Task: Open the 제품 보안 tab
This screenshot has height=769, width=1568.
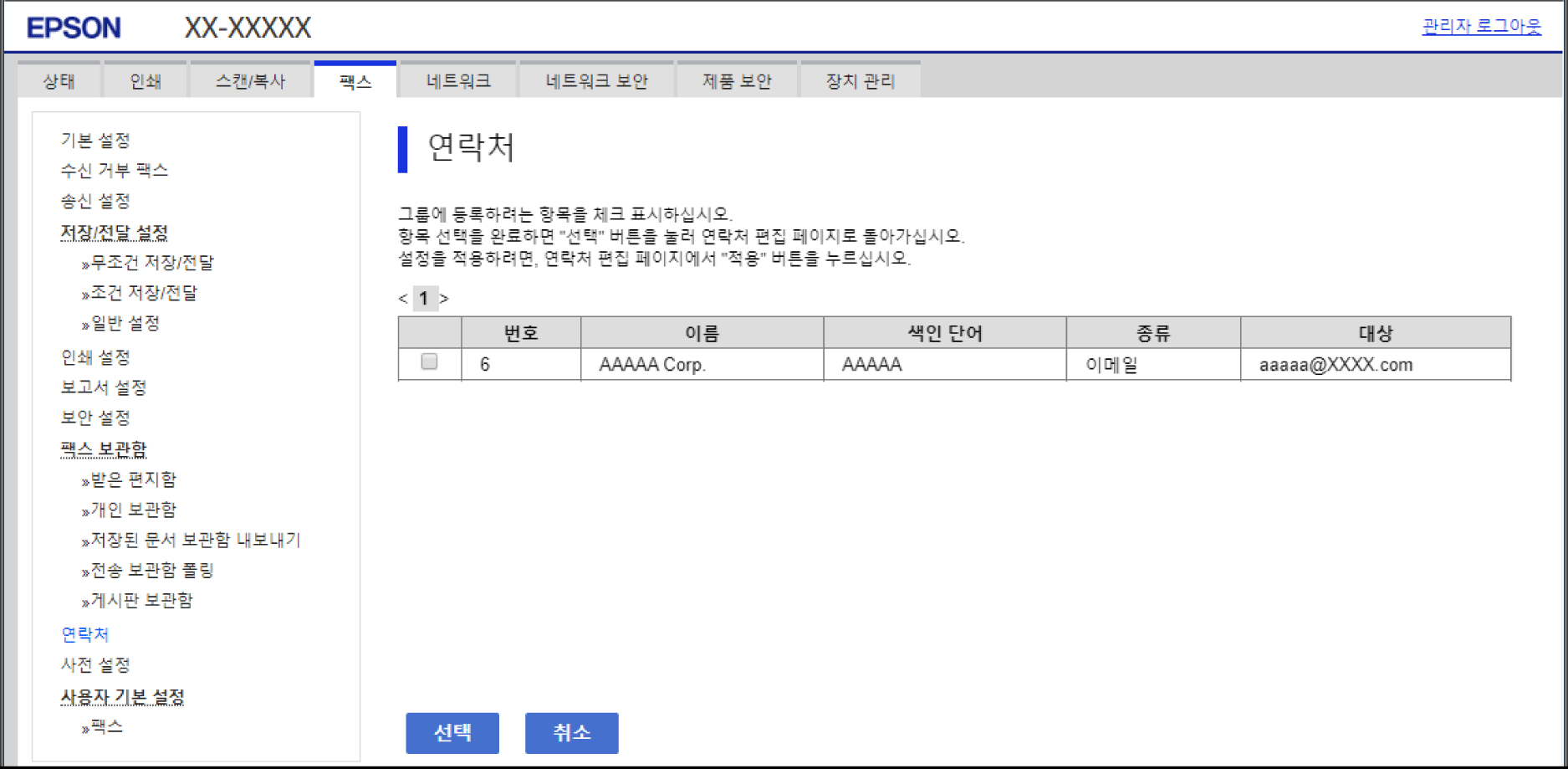Action: [x=736, y=81]
